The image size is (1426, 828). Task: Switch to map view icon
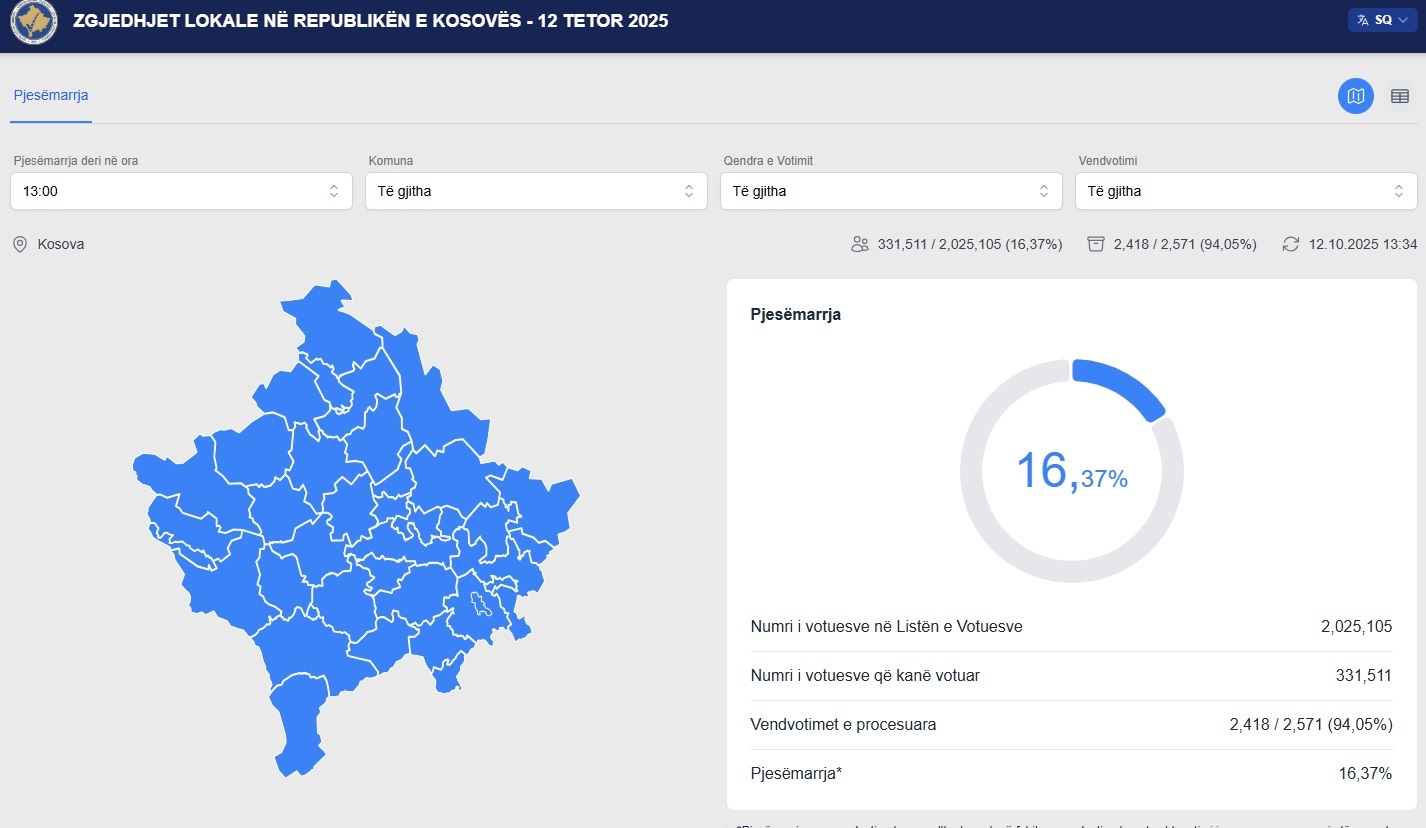1355,96
